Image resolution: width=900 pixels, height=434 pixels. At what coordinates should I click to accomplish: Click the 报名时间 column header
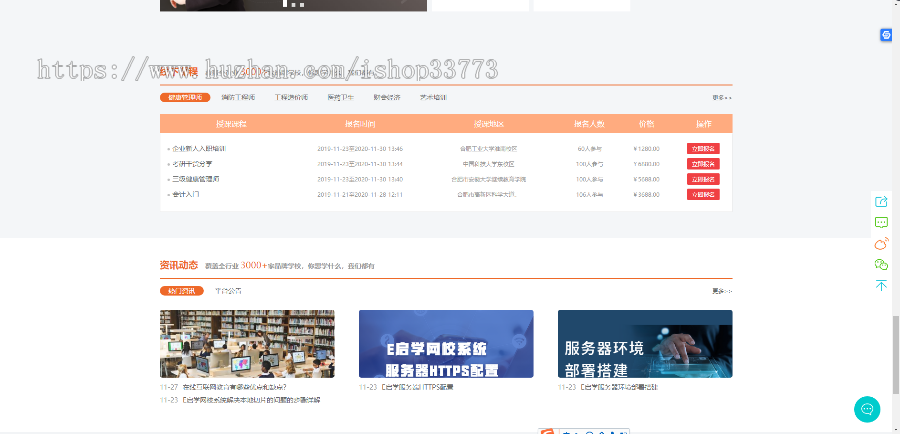(360, 124)
